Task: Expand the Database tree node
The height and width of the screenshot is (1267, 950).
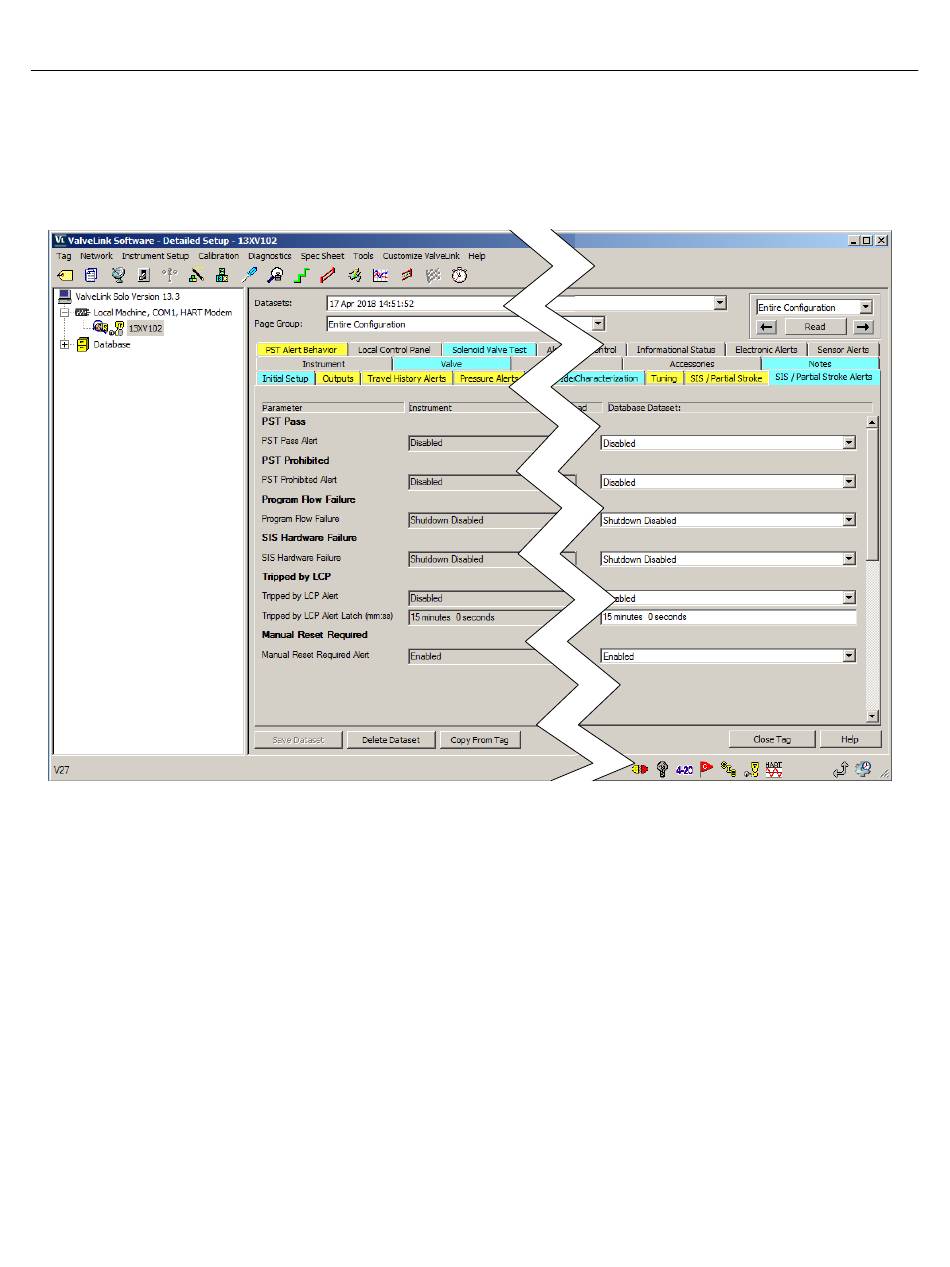Action: click(65, 345)
